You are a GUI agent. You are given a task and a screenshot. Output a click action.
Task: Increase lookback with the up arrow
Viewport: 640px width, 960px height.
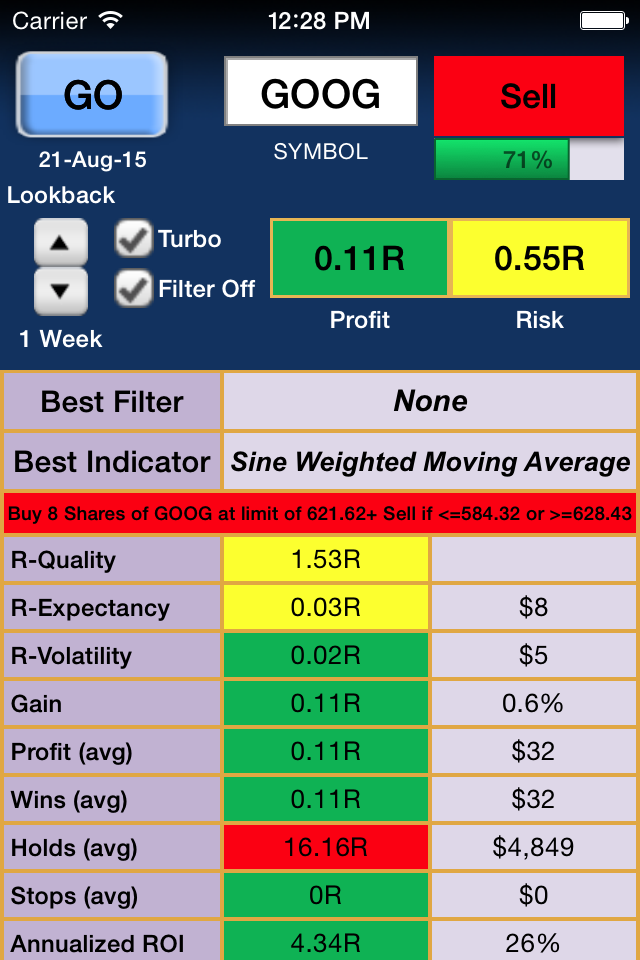[60, 242]
